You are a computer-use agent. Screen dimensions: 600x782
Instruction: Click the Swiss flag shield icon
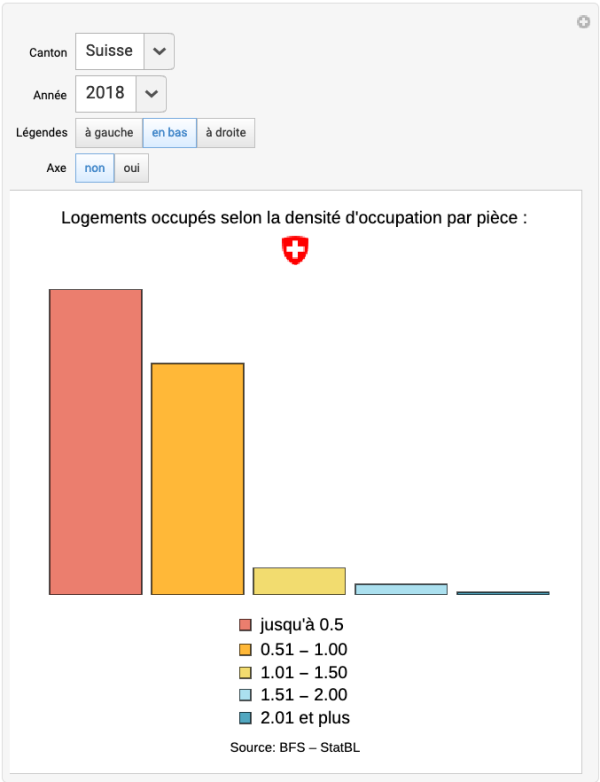pos(295,251)
